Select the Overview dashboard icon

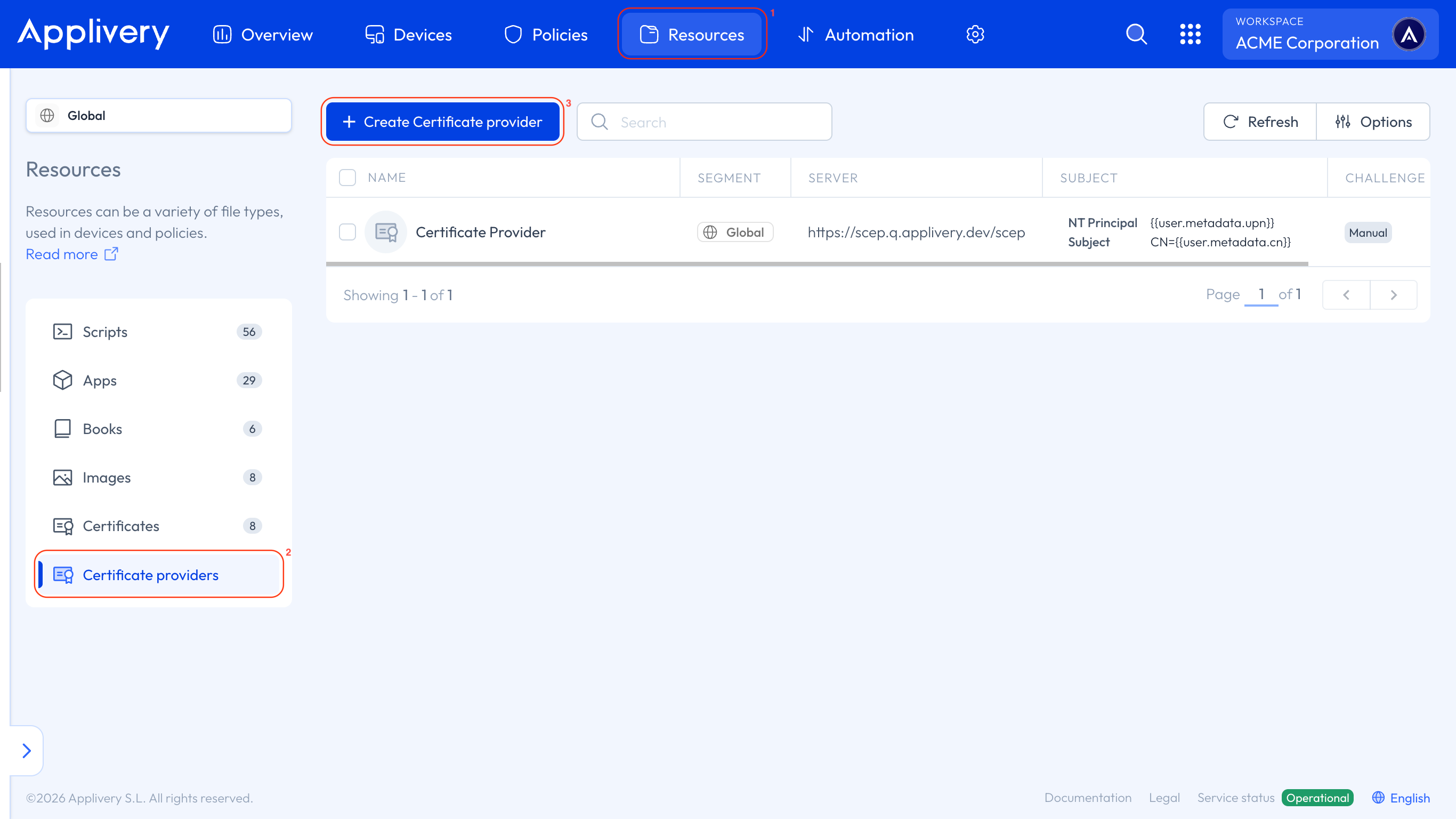222,34
